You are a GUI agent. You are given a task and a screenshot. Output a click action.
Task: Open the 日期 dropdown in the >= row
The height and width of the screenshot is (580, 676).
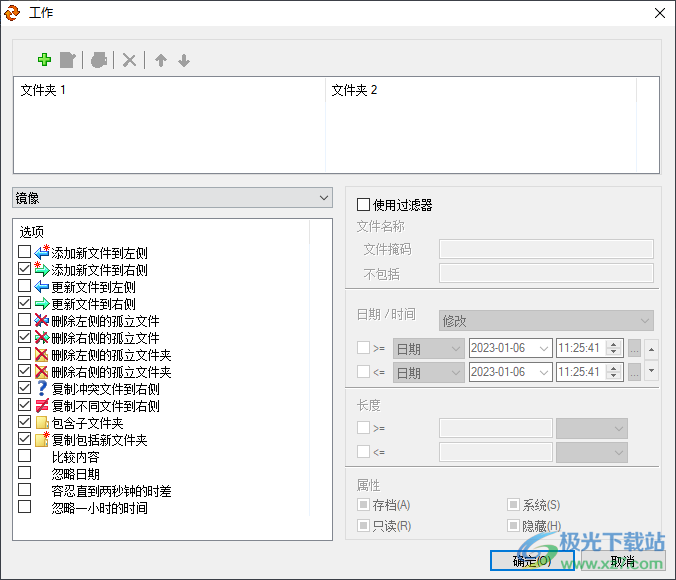[x=429, y=348]
